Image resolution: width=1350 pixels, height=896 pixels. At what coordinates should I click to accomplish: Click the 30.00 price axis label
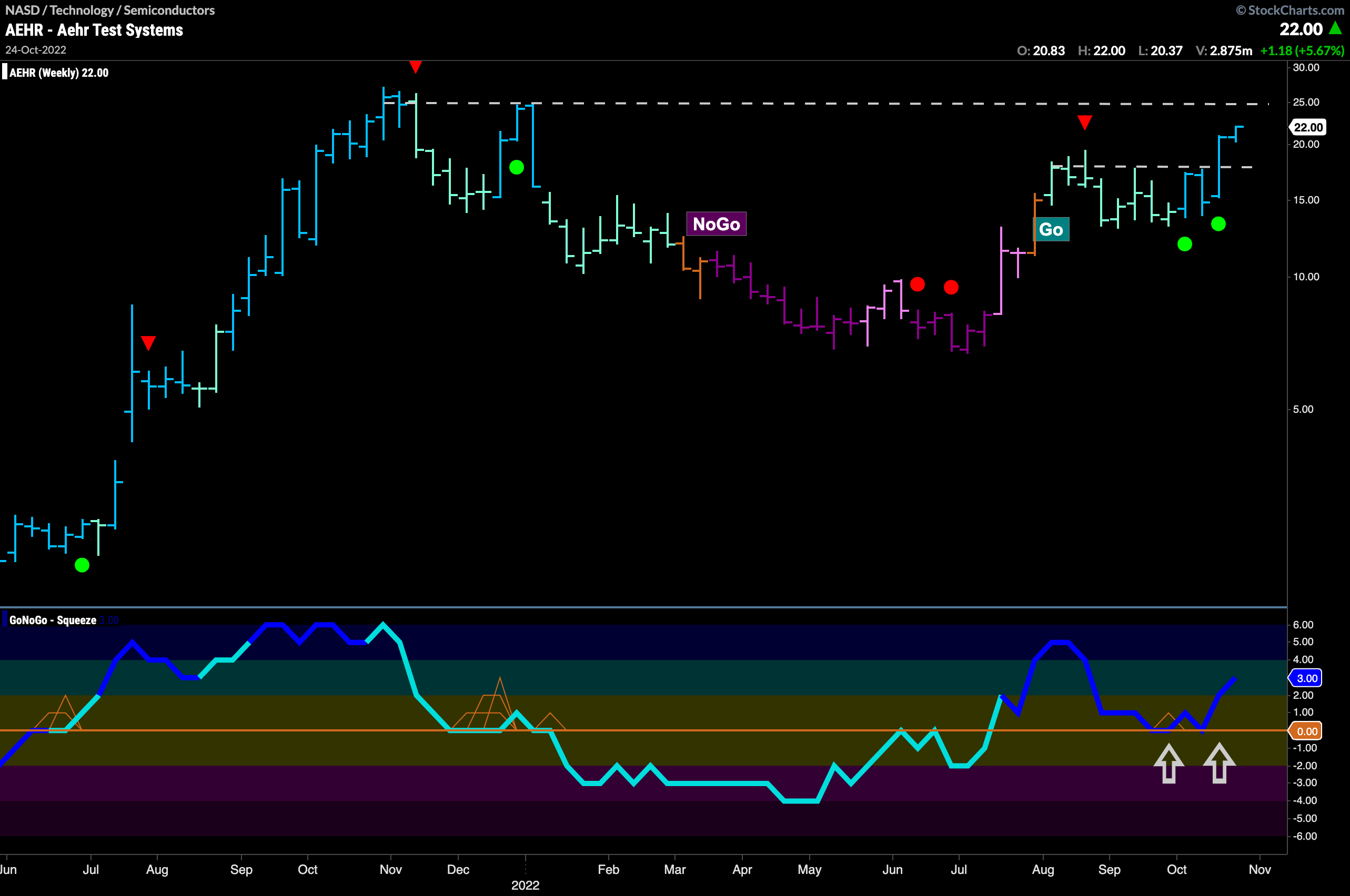1306,67
